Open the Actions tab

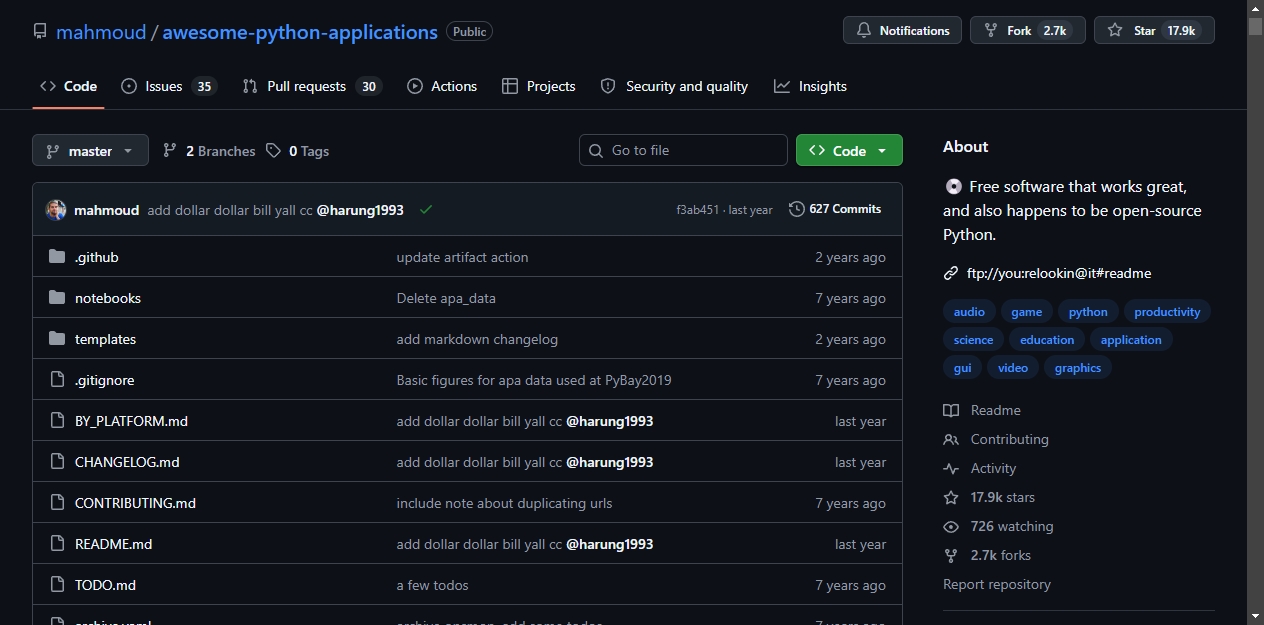pos(442,86)
